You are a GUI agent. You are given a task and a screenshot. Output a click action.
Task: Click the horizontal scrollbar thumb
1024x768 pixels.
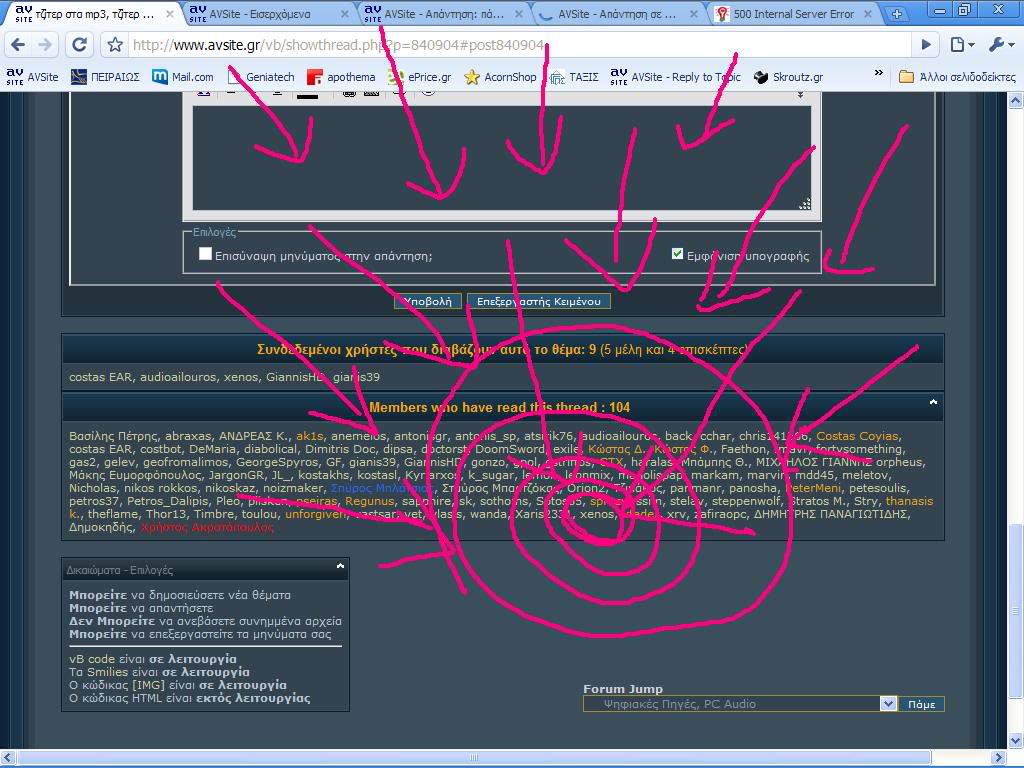click(x=475, y=758)
